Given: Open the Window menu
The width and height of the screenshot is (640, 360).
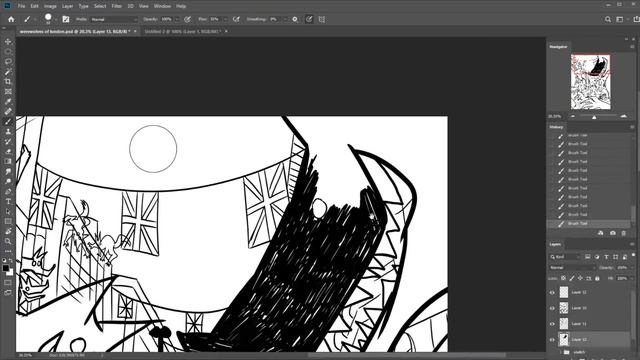Looking at the screenshot, I should click(162, 6).
